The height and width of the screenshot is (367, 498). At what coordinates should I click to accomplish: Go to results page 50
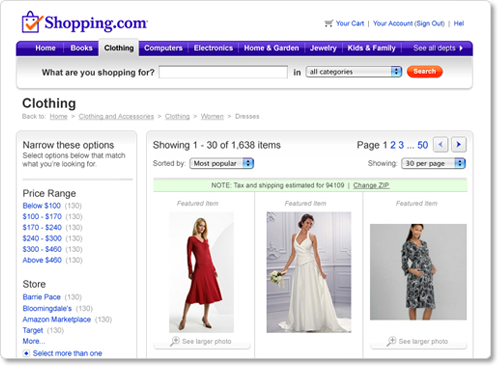423,145
